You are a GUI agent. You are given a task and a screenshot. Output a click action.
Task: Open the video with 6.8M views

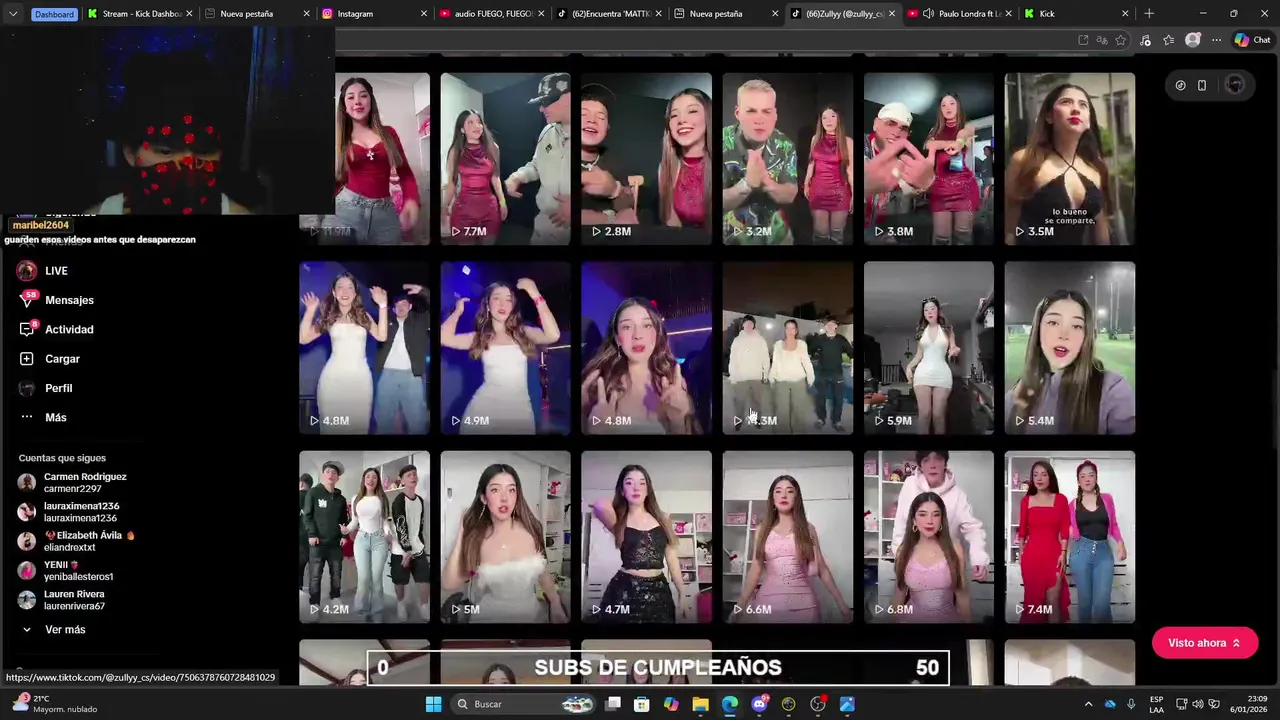pyautogui.click(x=929, y=537)
